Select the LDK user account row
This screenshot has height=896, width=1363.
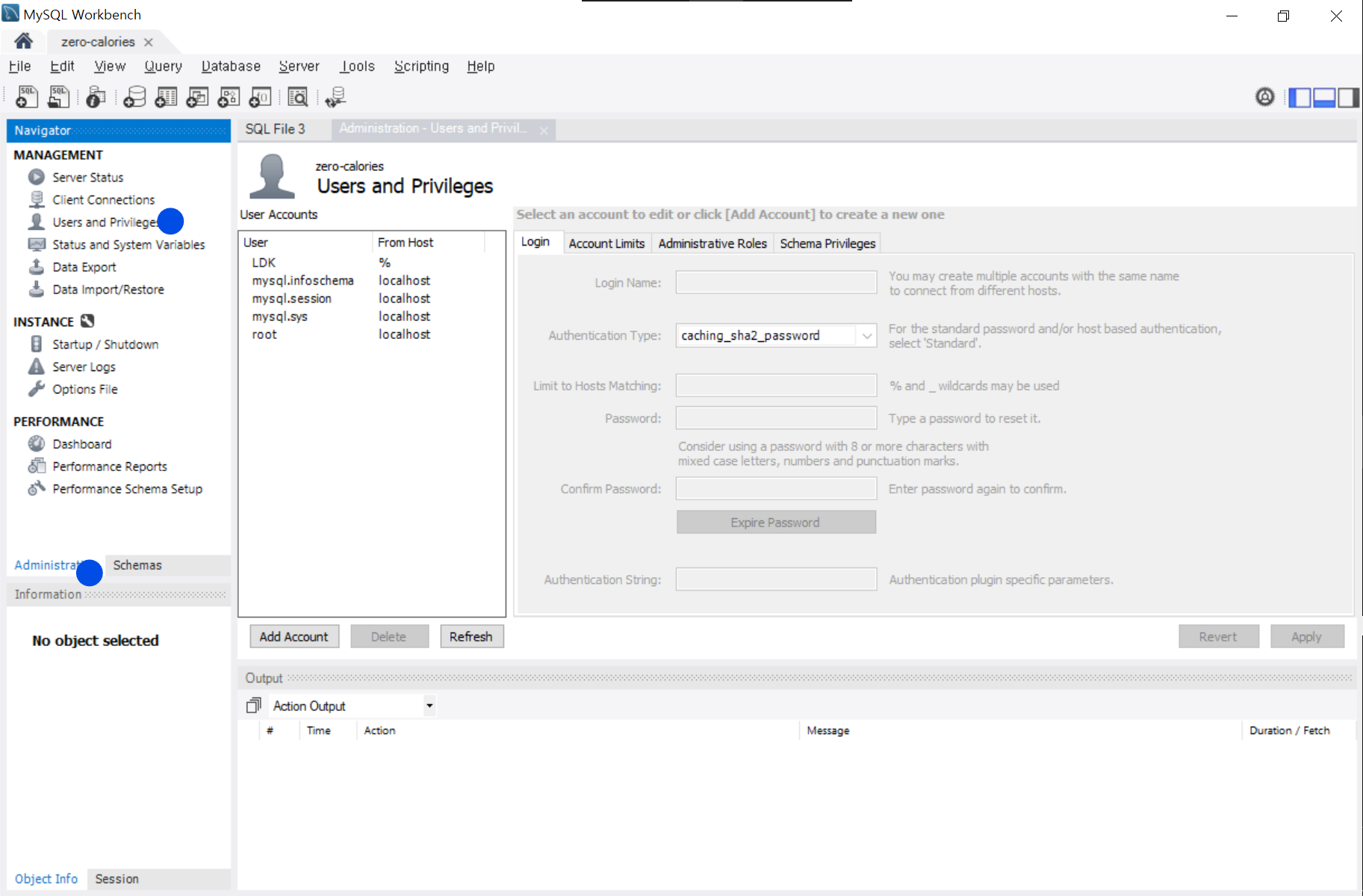coord(371,263)
